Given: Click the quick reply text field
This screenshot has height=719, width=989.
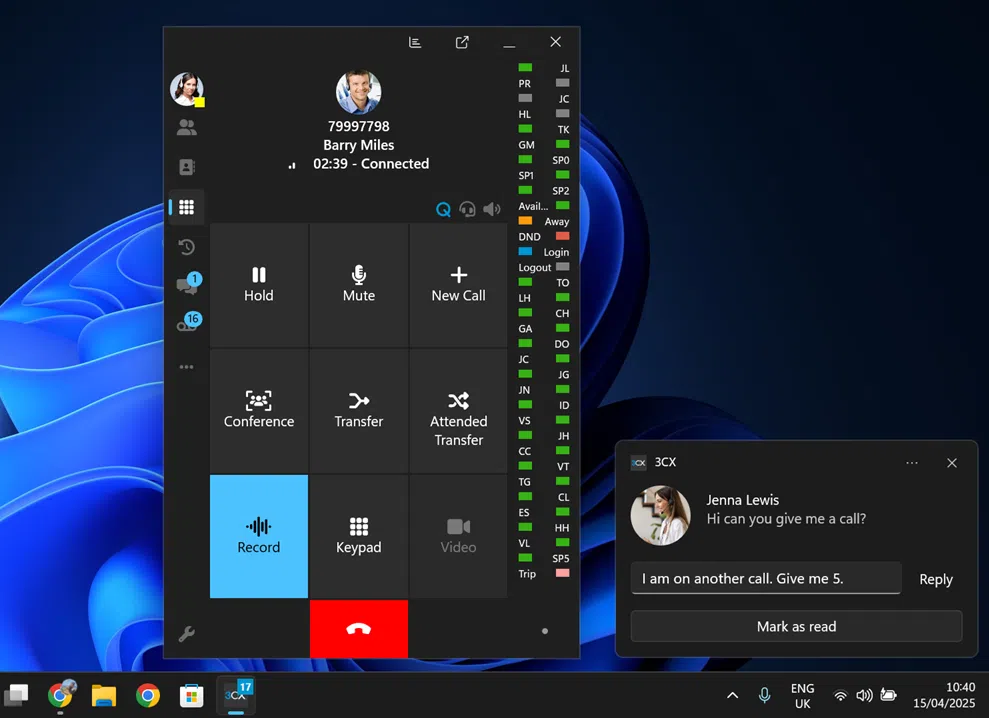Looking at the screenshot, I should click(x=766, y=578).
